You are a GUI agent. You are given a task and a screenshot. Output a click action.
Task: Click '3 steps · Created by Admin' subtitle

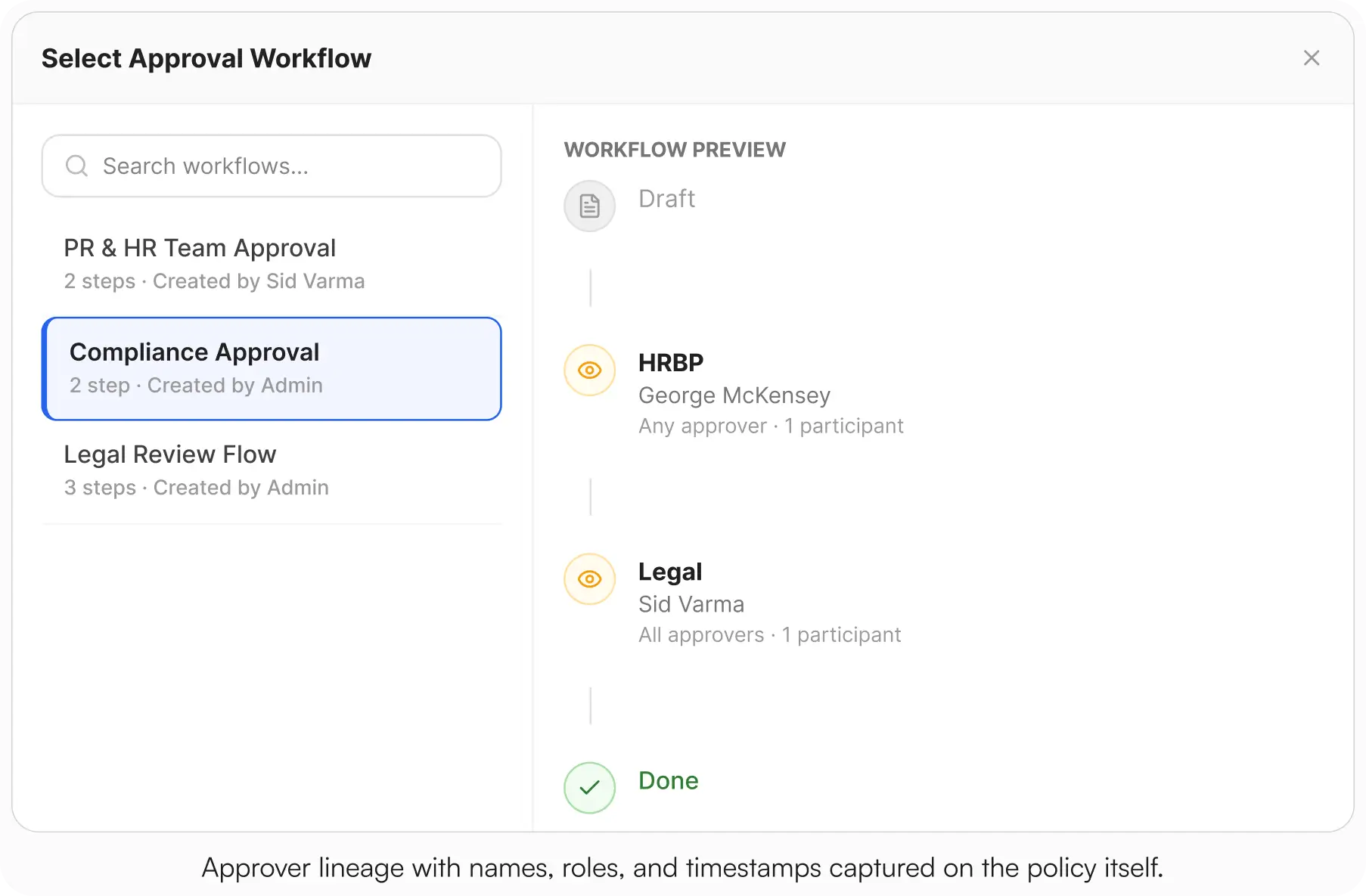pos(197,488)
